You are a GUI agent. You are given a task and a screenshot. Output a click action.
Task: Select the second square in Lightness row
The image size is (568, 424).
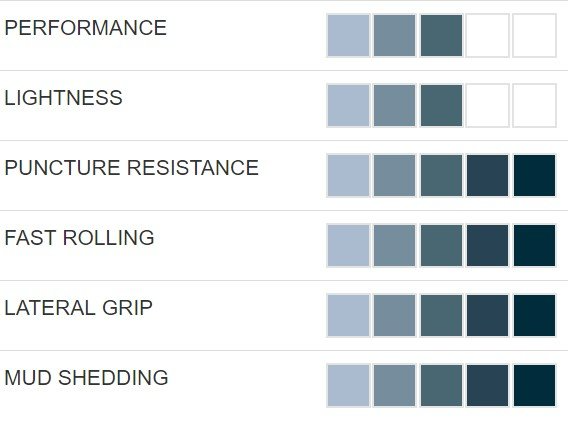point(394,105)
